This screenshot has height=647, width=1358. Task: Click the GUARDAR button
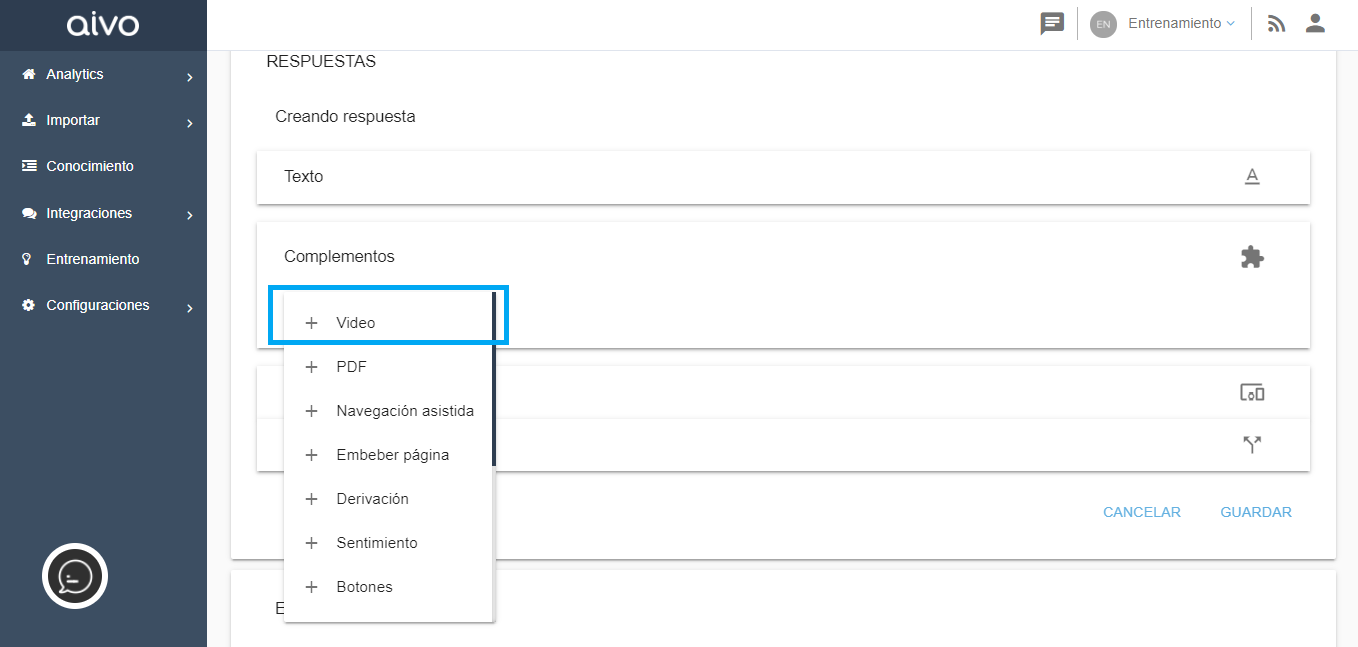coord(1256,512)
